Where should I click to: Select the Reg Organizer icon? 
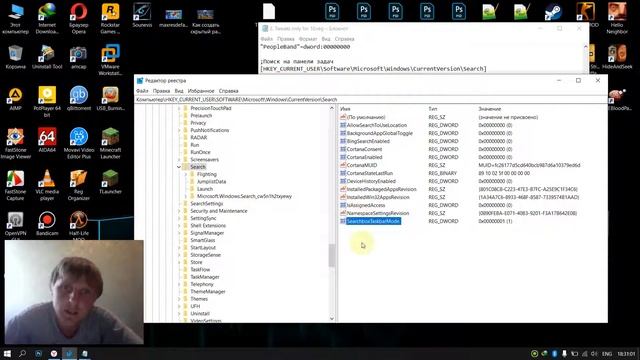point(78,185)
